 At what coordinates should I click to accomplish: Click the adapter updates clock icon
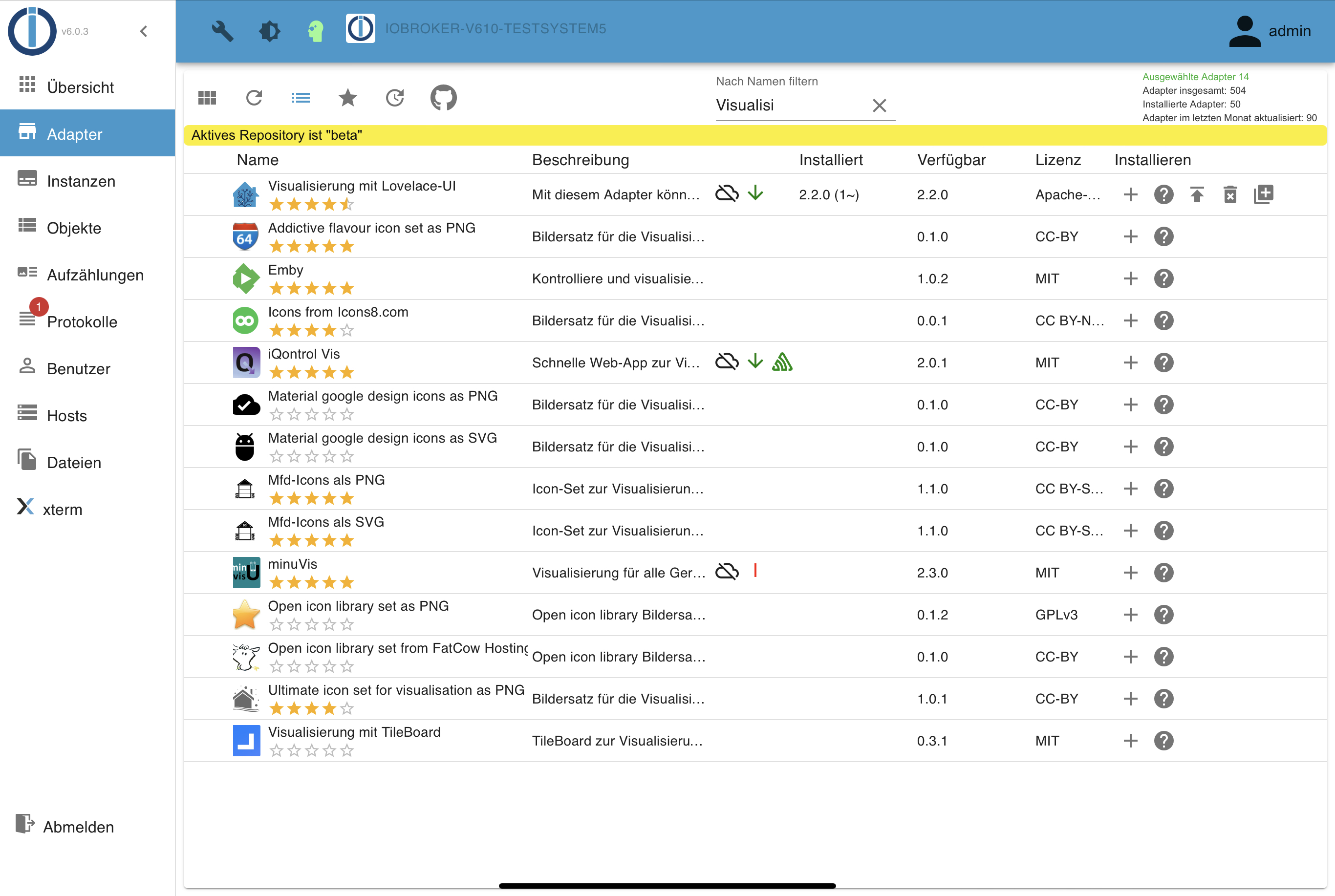click(394, 98)
